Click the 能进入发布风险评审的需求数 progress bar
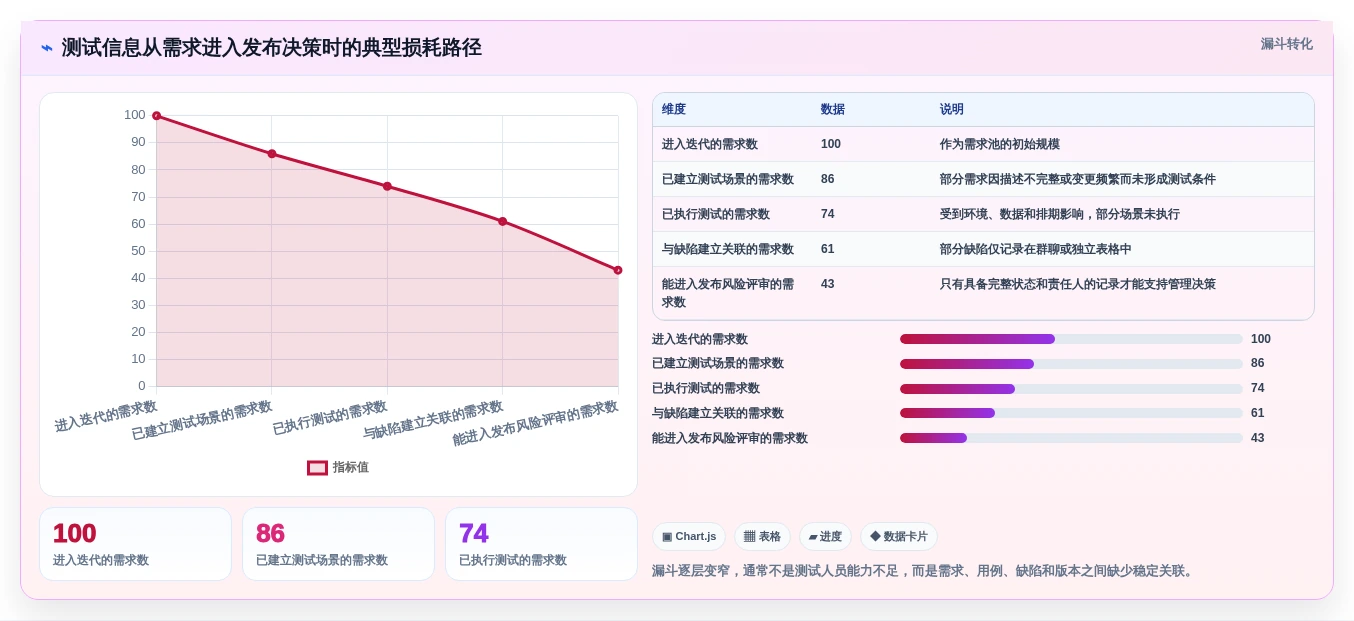Viewport: 1354px width, 621px height. click(x=1071, y=438)
